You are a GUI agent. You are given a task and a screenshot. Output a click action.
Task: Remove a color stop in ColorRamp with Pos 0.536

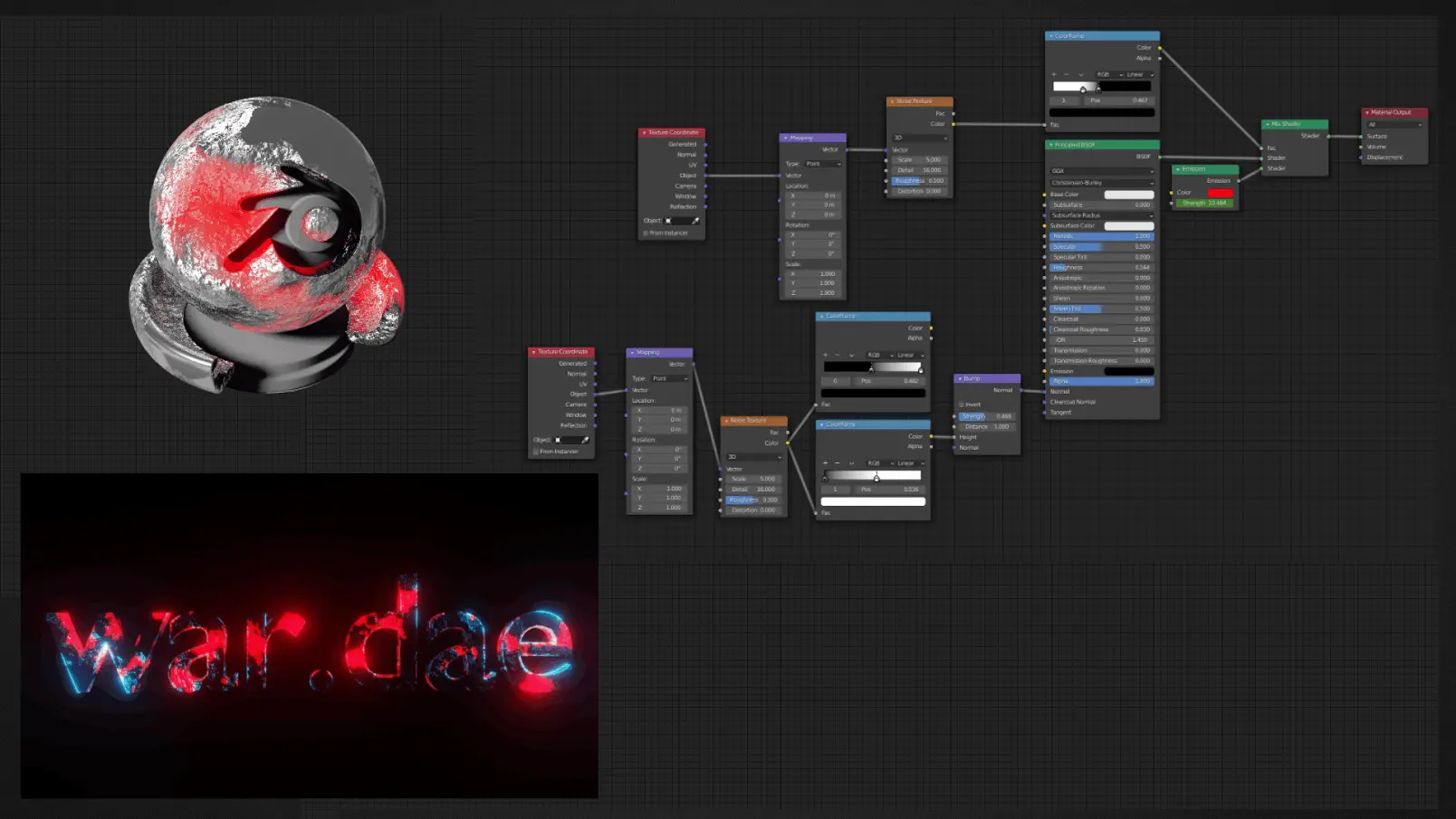pos(838,463)
